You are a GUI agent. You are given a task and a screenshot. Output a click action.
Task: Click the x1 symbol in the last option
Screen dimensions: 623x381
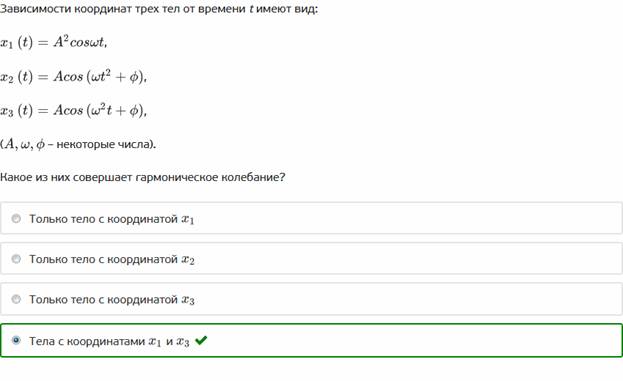coord(155,342)
